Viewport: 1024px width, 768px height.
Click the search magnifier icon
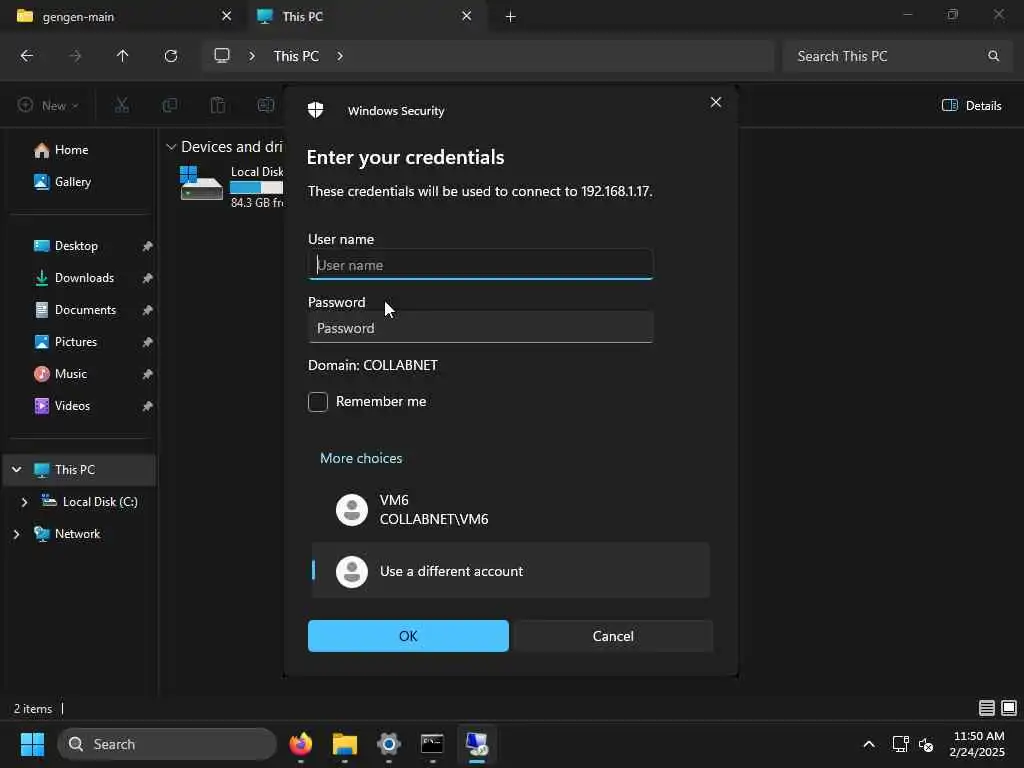click(993, 56)
